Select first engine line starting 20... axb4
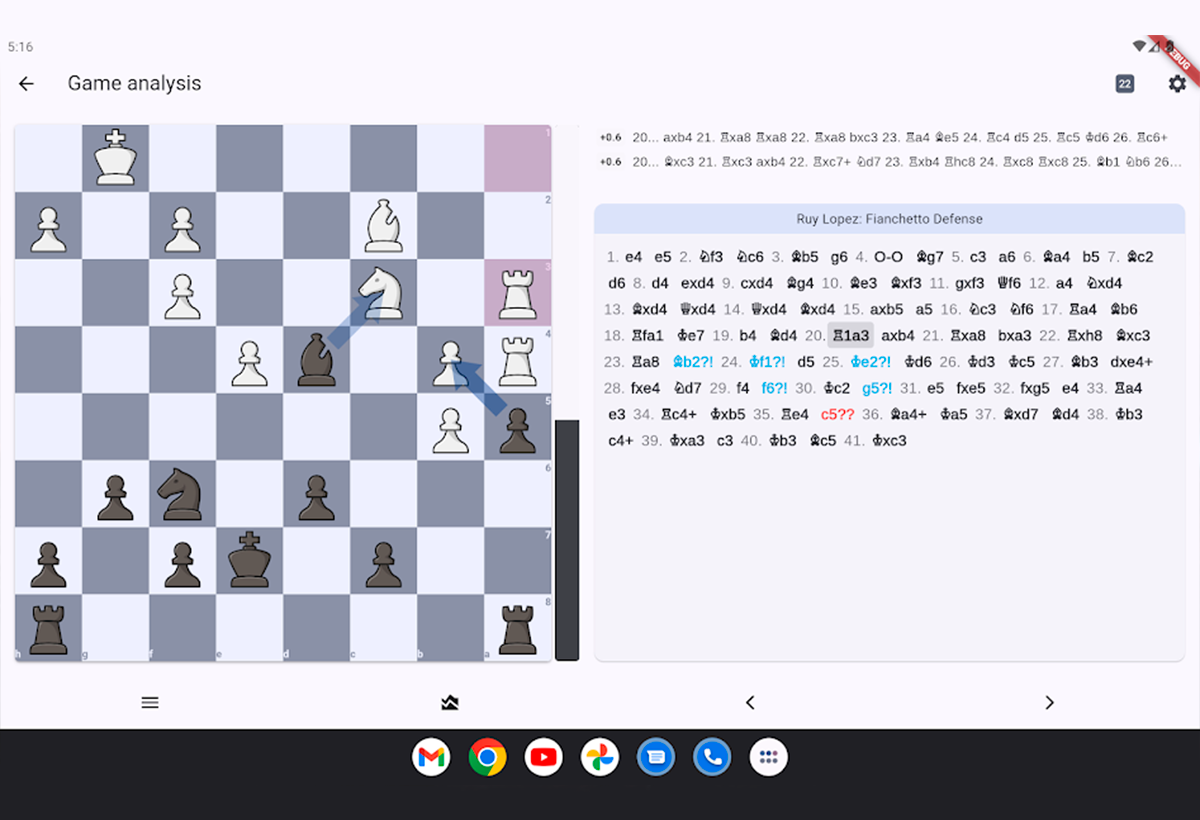Viewport: 1200px width, 820px height. (890, 137)
